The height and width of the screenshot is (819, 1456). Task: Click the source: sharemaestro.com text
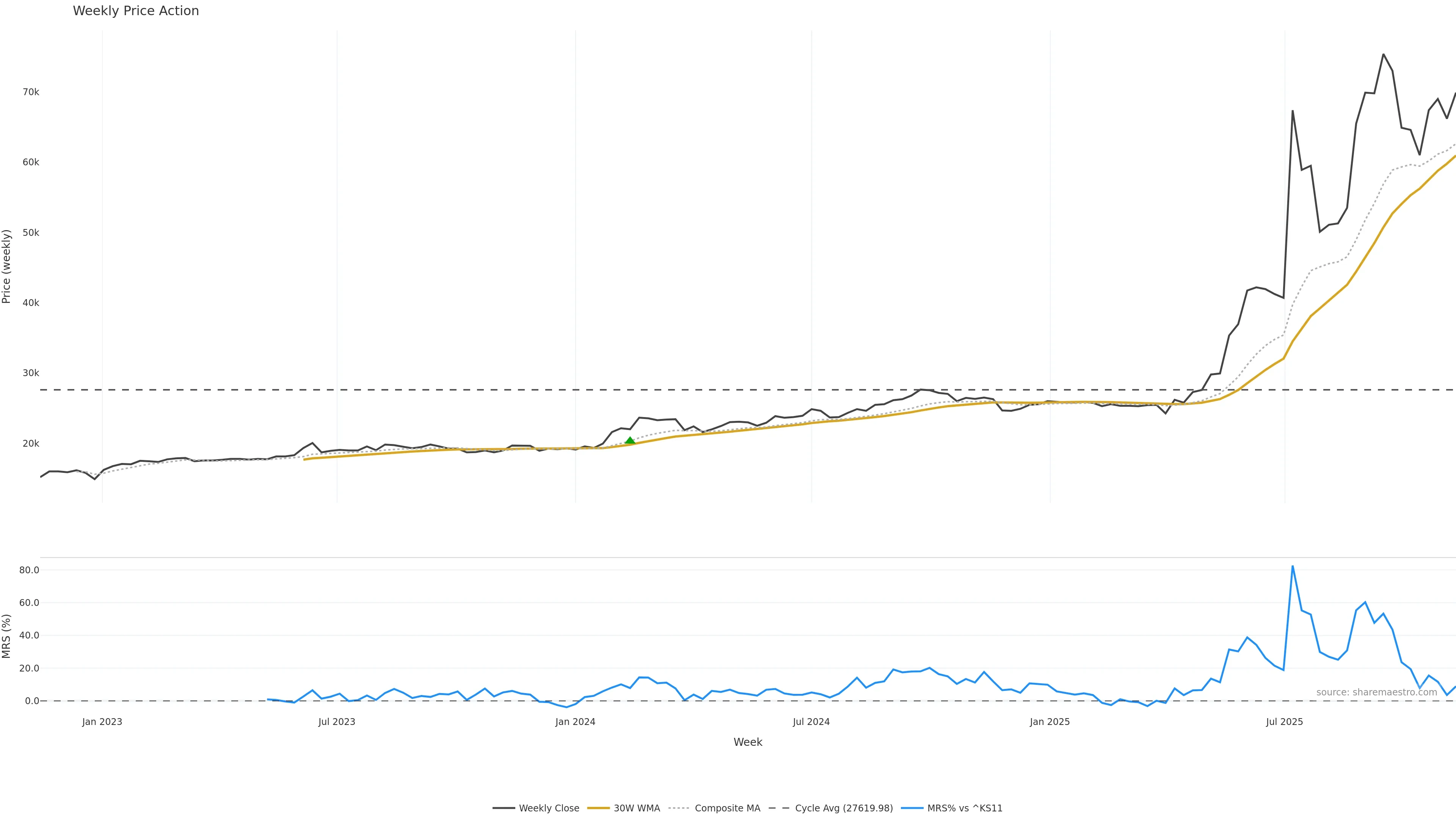[x=1376, y=692]
